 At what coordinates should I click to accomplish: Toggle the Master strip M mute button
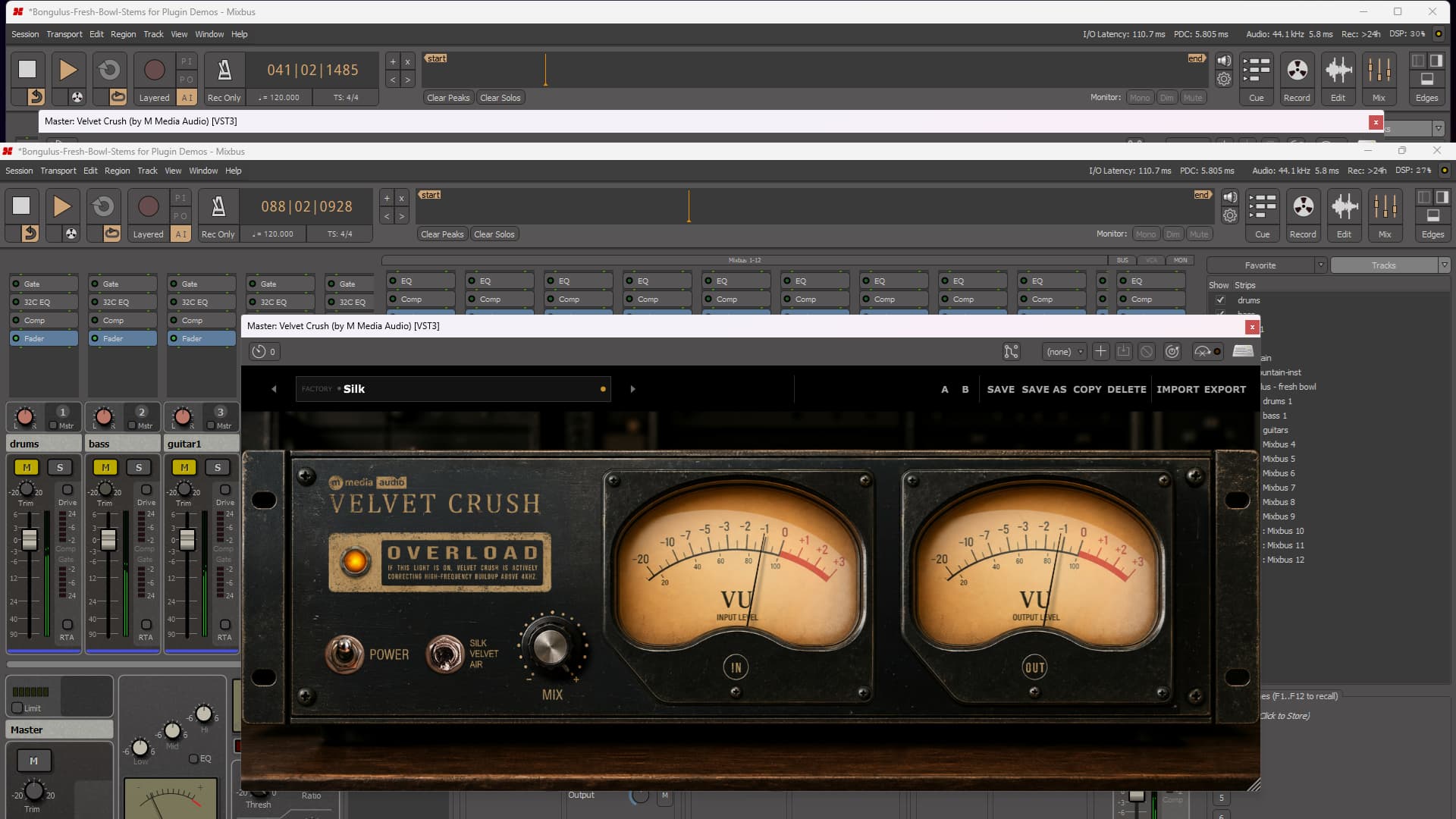[x=33, y=760]
